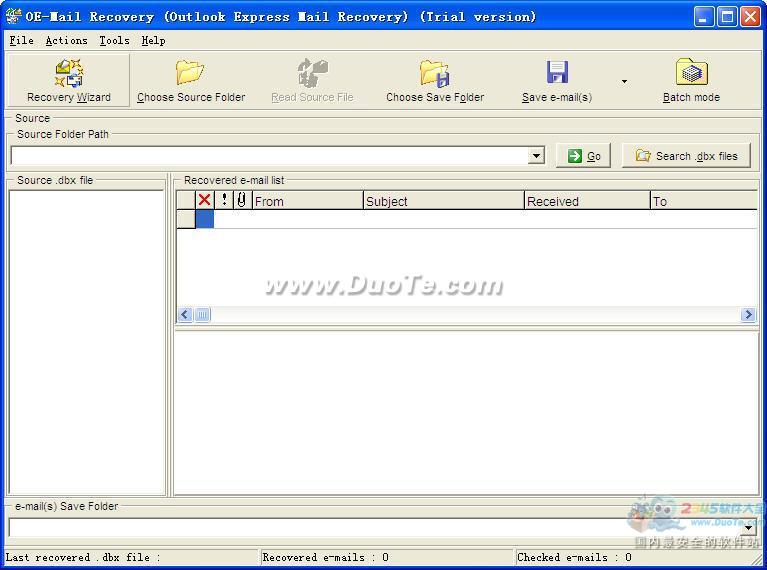The height and width of the screenshot is (570, 767).
Task: Click Search .dbx files button
Action: (686, 156)
